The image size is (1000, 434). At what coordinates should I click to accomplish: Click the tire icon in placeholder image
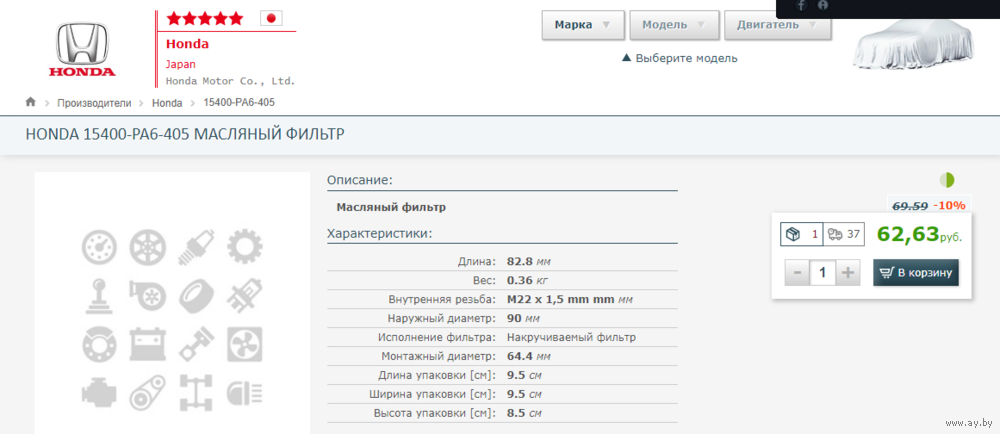(x=196, y=296)
